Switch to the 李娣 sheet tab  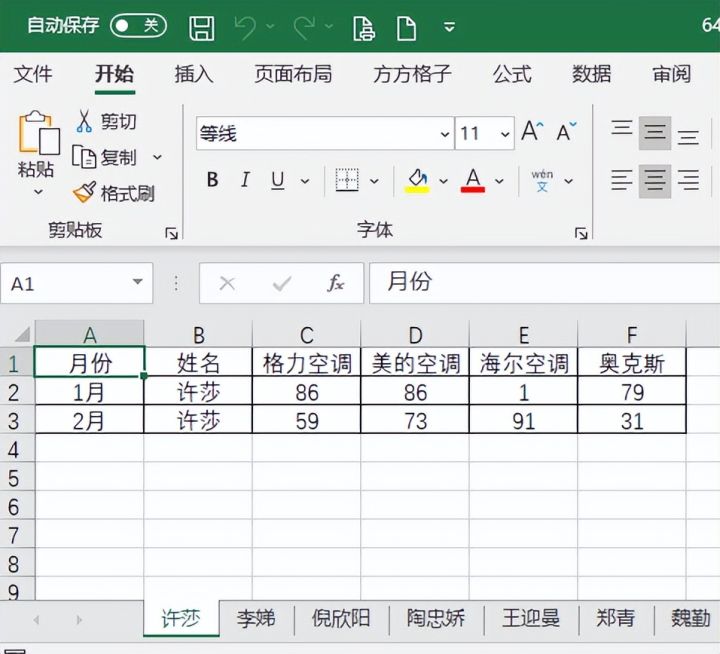[x=256, y=618]
